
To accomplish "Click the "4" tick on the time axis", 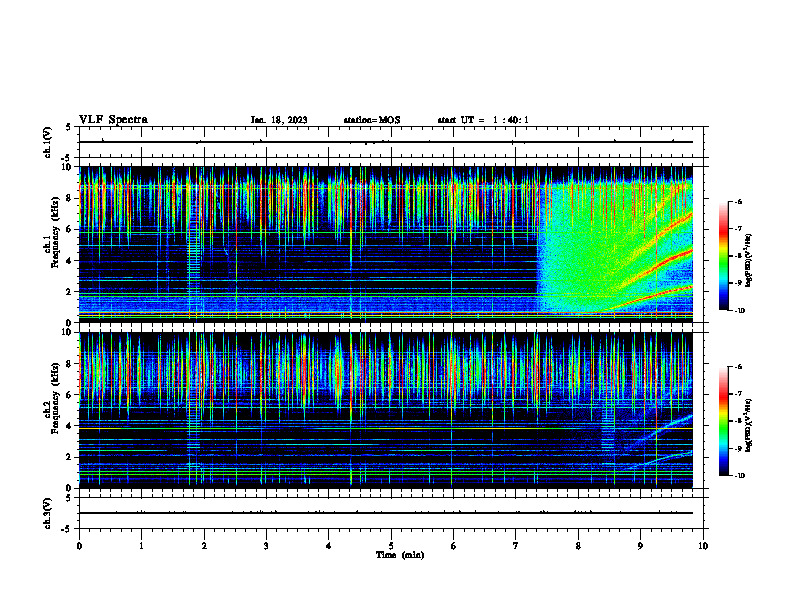I will [x=329, y=546].
